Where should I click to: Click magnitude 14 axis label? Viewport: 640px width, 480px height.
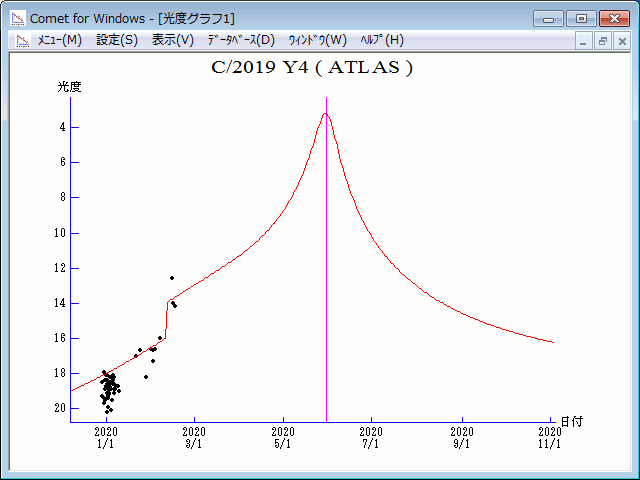[x=60, y=303]
